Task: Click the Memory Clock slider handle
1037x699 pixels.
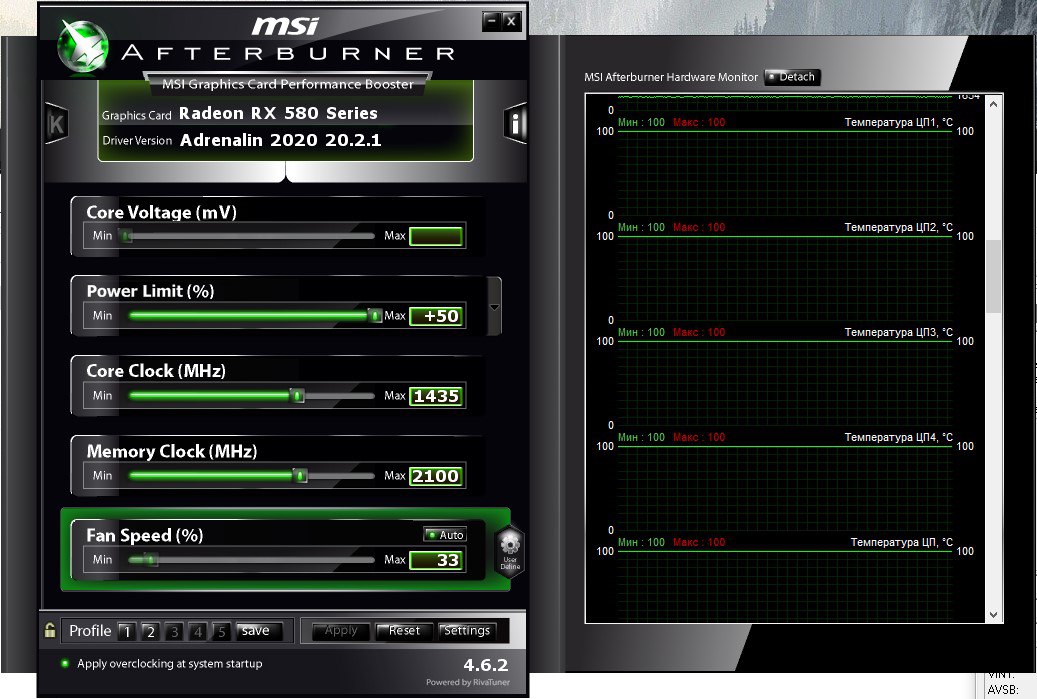Action: (x=300, y=475)
